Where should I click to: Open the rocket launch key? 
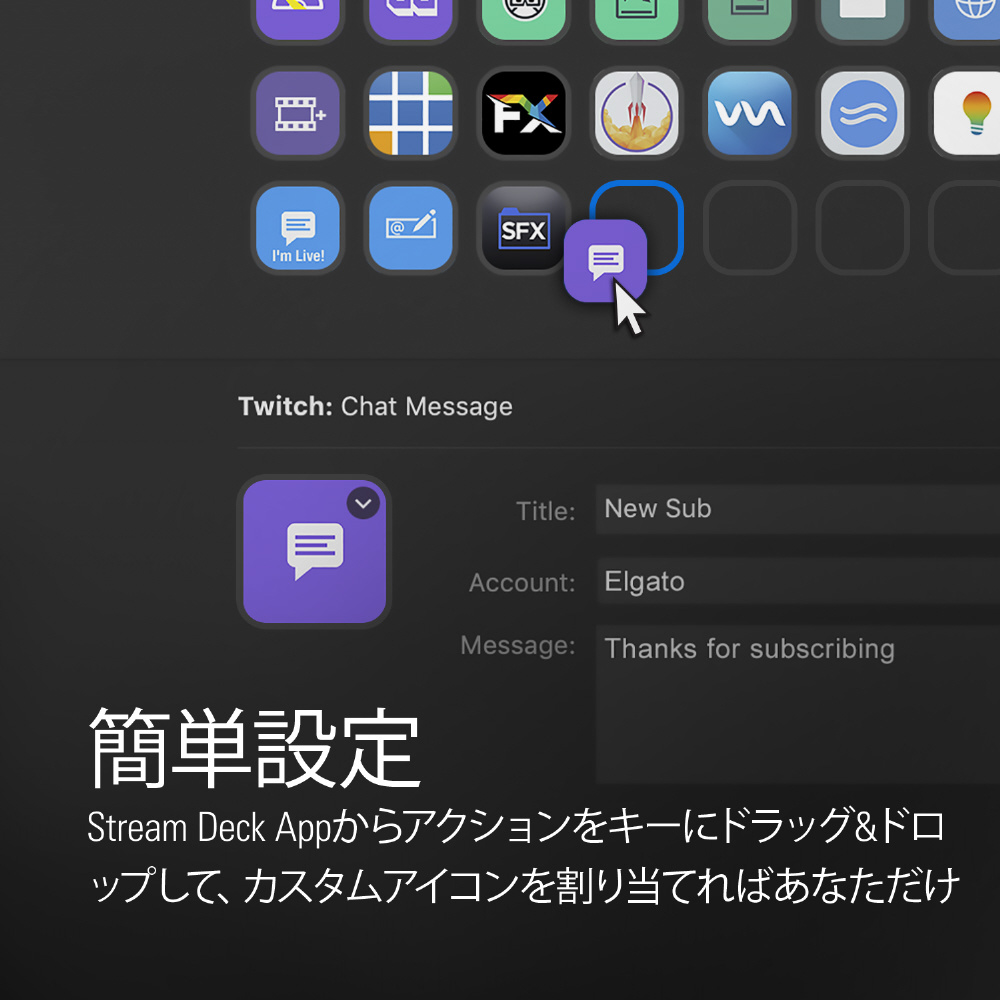637,113
